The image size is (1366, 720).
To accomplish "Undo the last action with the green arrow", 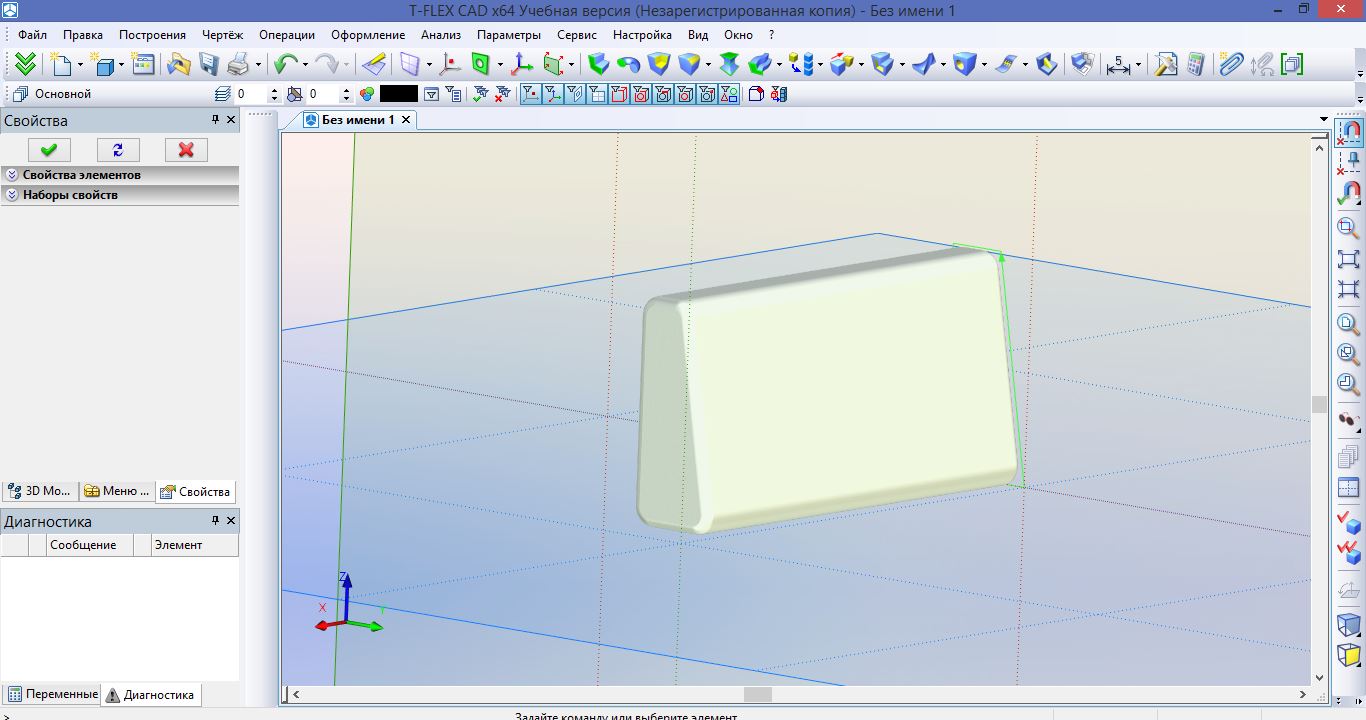I will tap(285, 65).
